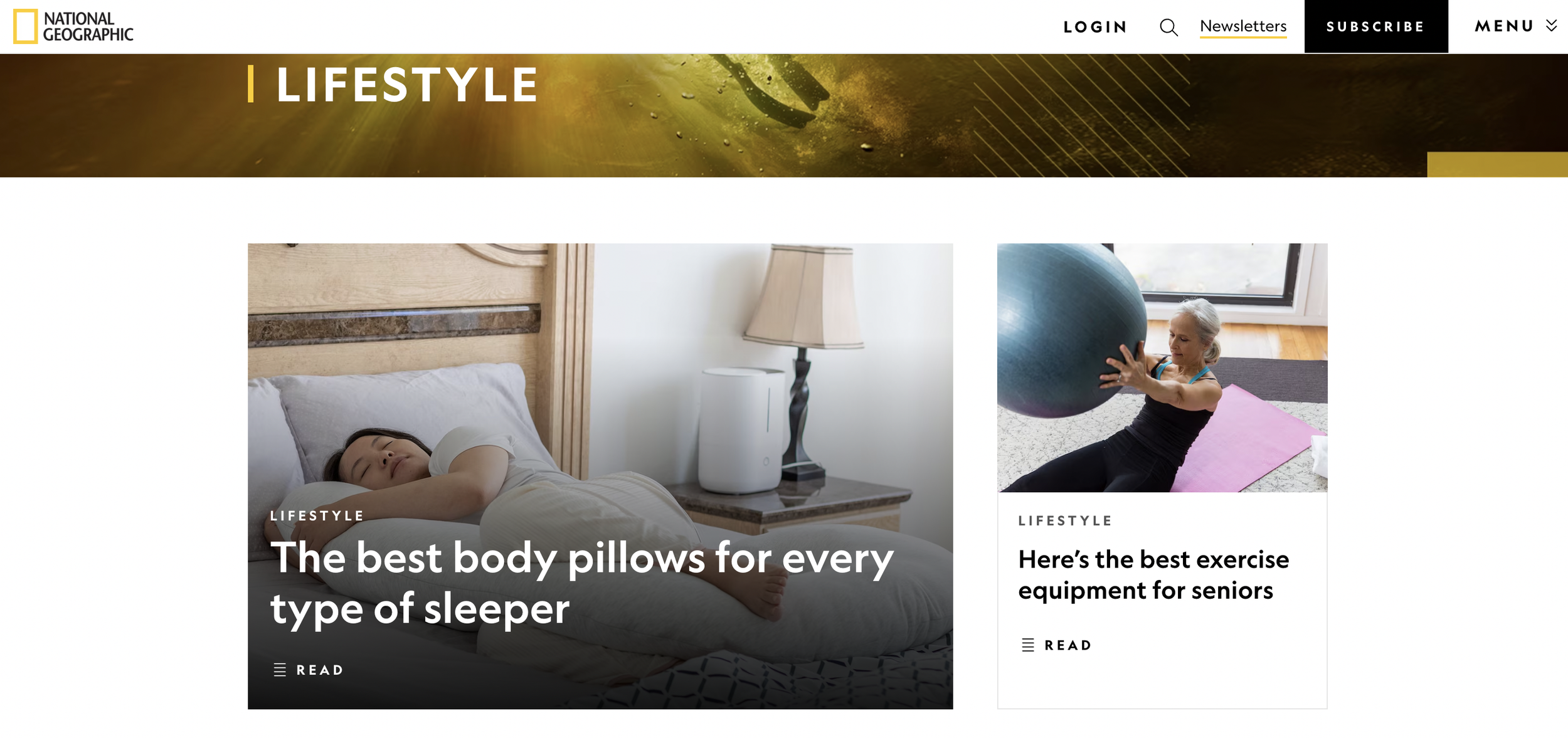Open the LOGIN link
Image resolution: width=1568 pixels, height=738 pixels.
[1096, 27]
